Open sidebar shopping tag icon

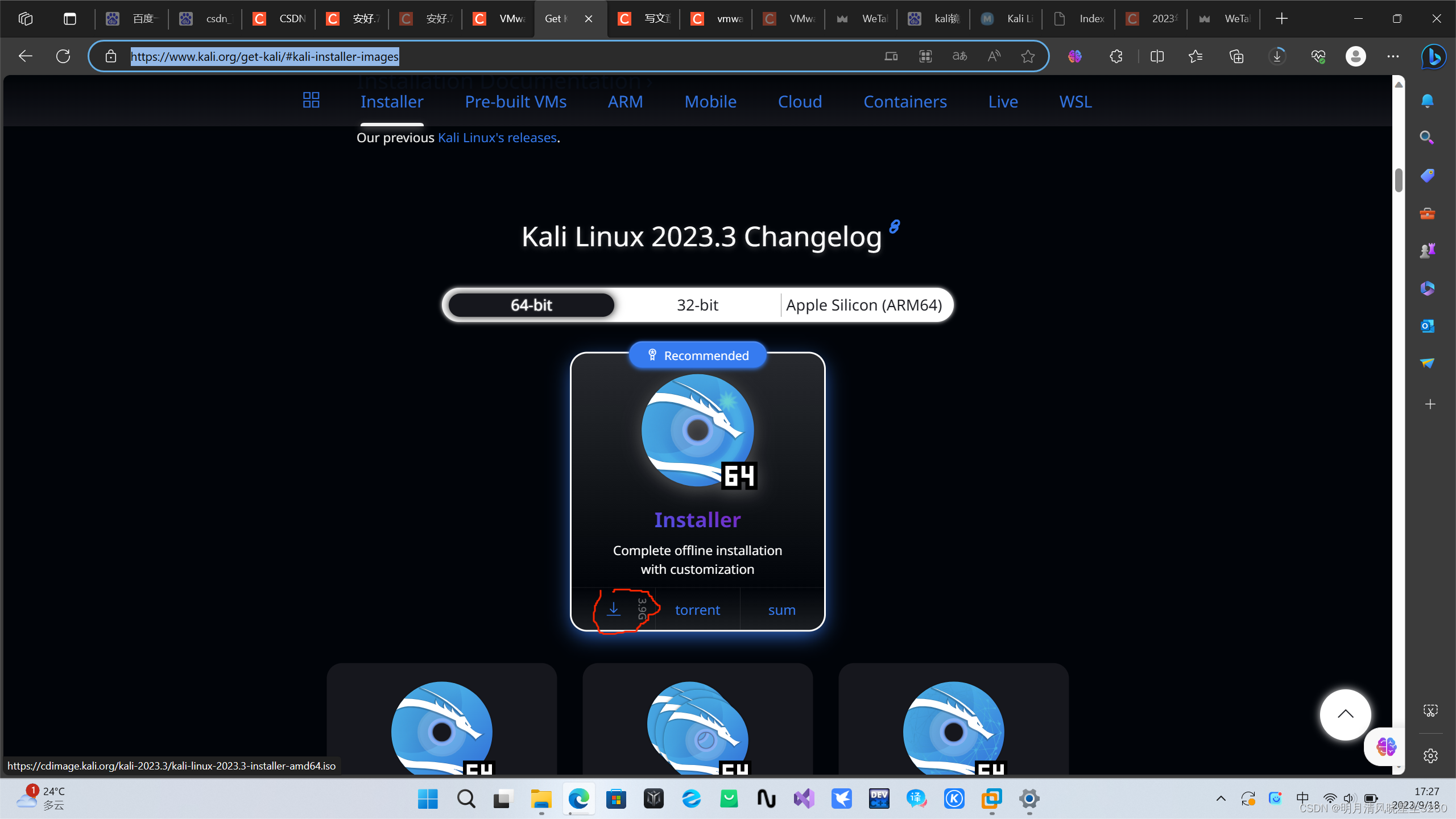coord(1428,175)
